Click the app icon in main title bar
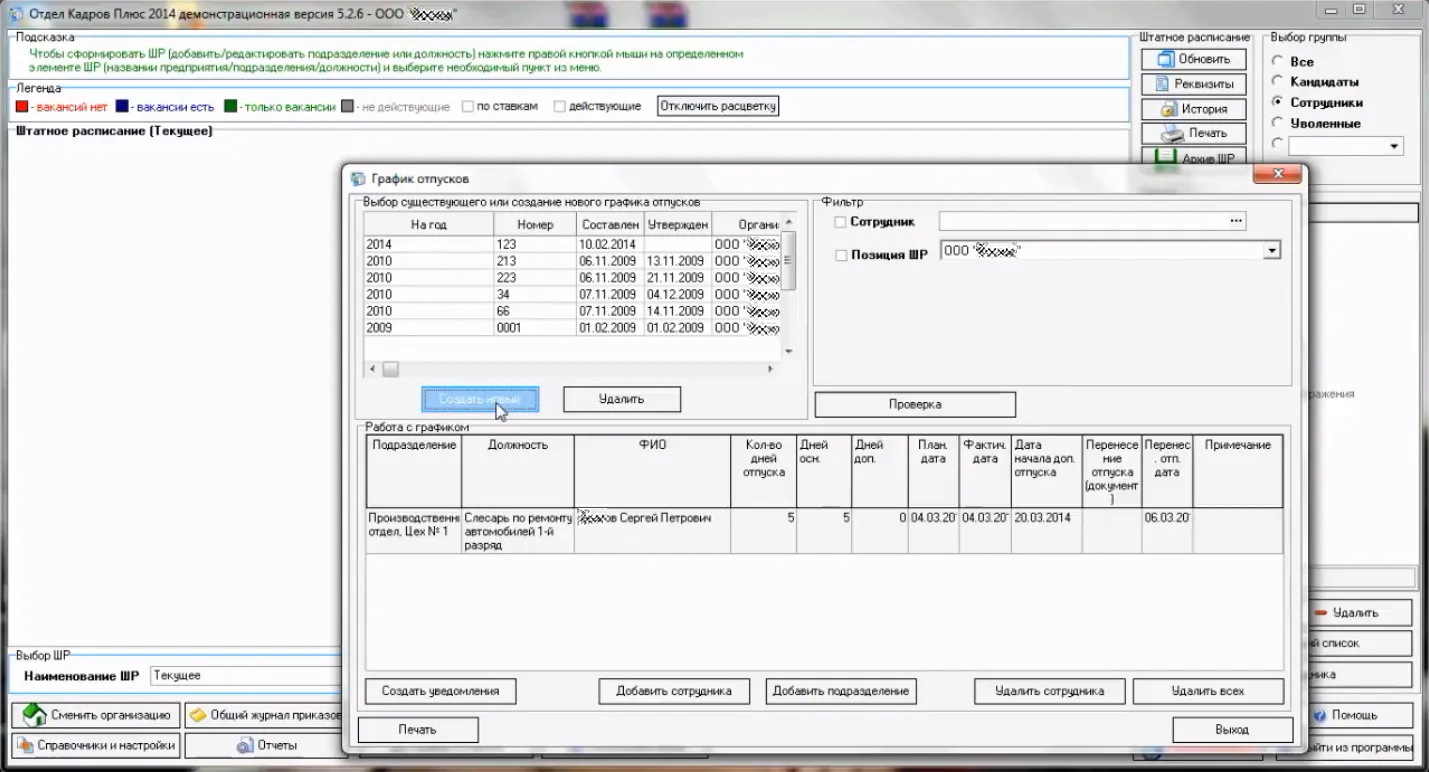Screen dimensions: 1429x772 pos(14,14)
